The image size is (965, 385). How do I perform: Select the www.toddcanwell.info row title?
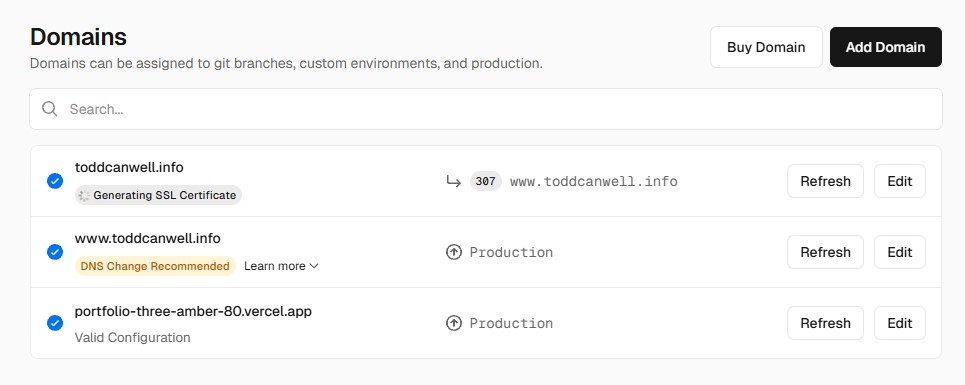click(x=148, y=238)
